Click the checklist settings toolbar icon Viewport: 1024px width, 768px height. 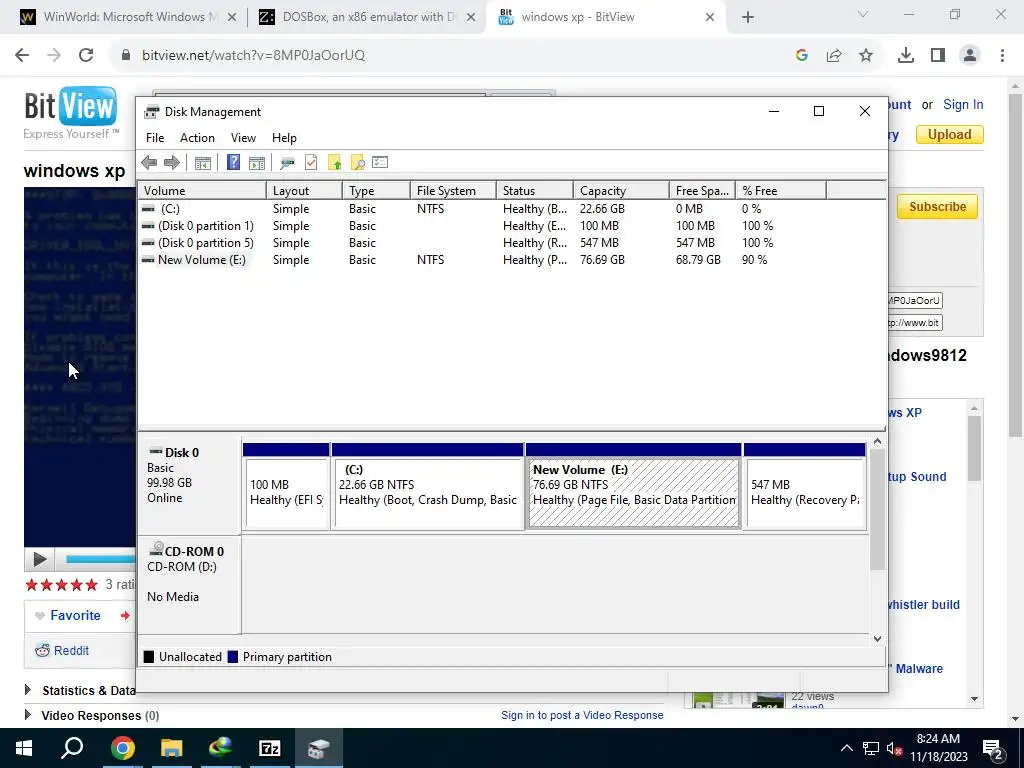click(380, 162)
